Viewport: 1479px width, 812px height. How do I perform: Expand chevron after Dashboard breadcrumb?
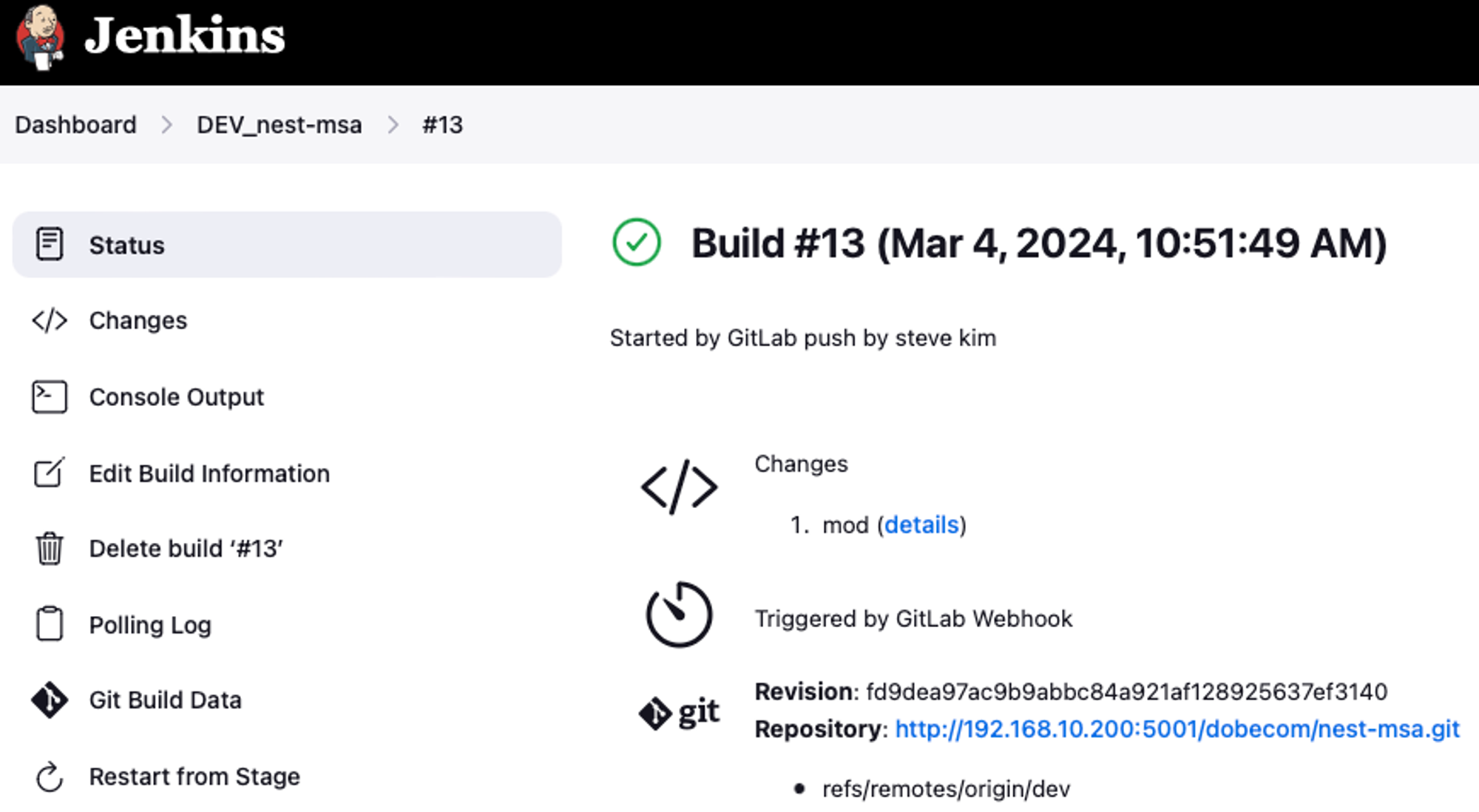(x=167, y=125)
